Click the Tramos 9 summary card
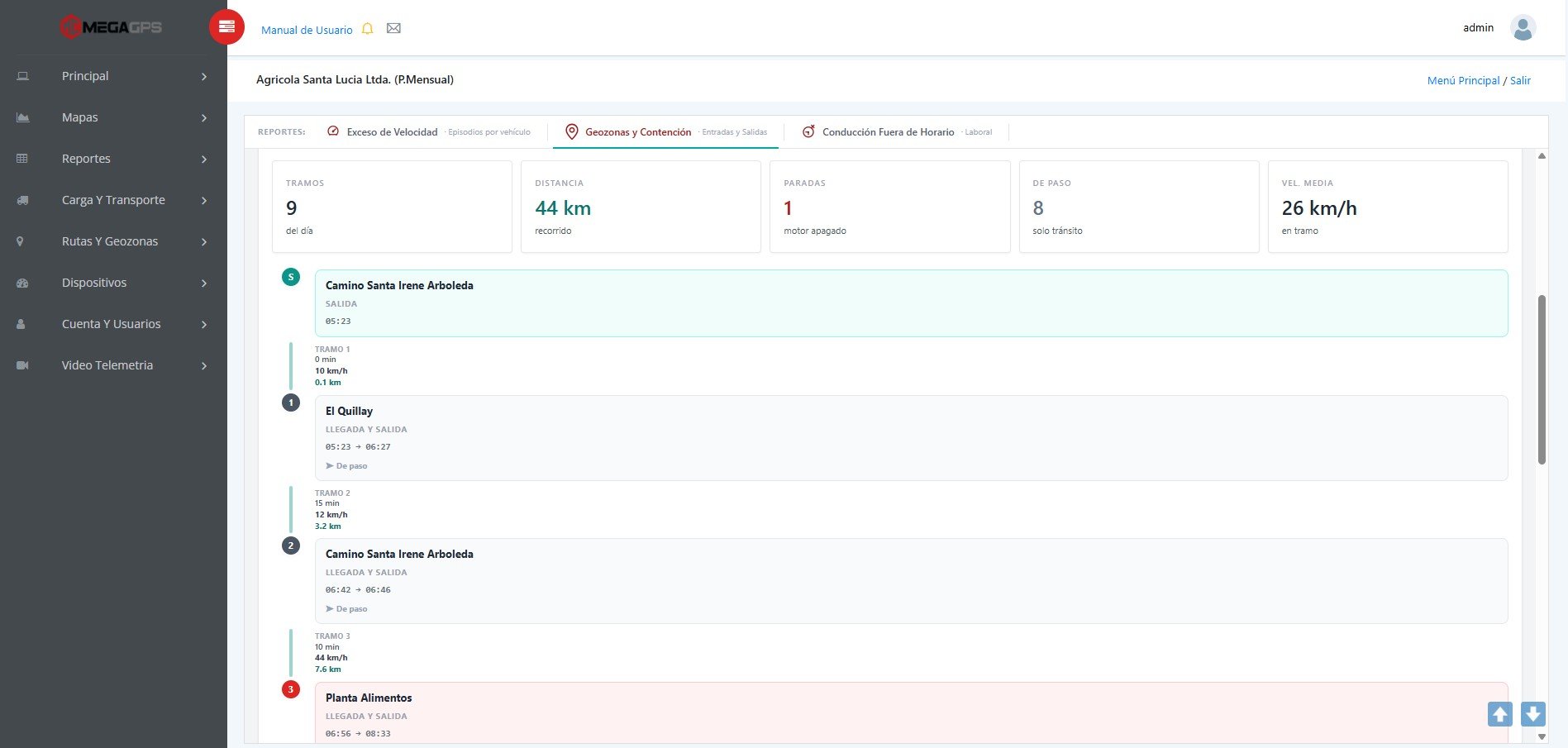 pyautogui.click(x=392, y=207)
